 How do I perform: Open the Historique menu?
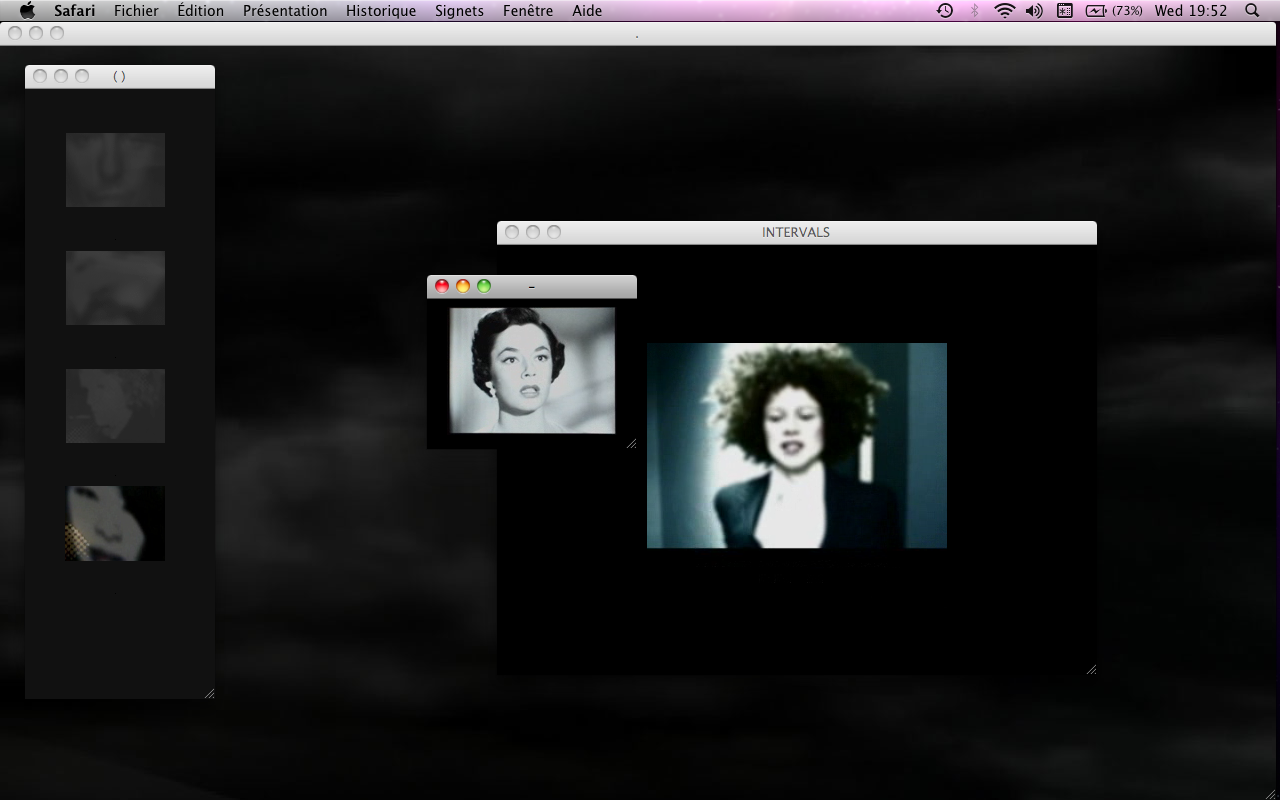(x=381, y=11)
